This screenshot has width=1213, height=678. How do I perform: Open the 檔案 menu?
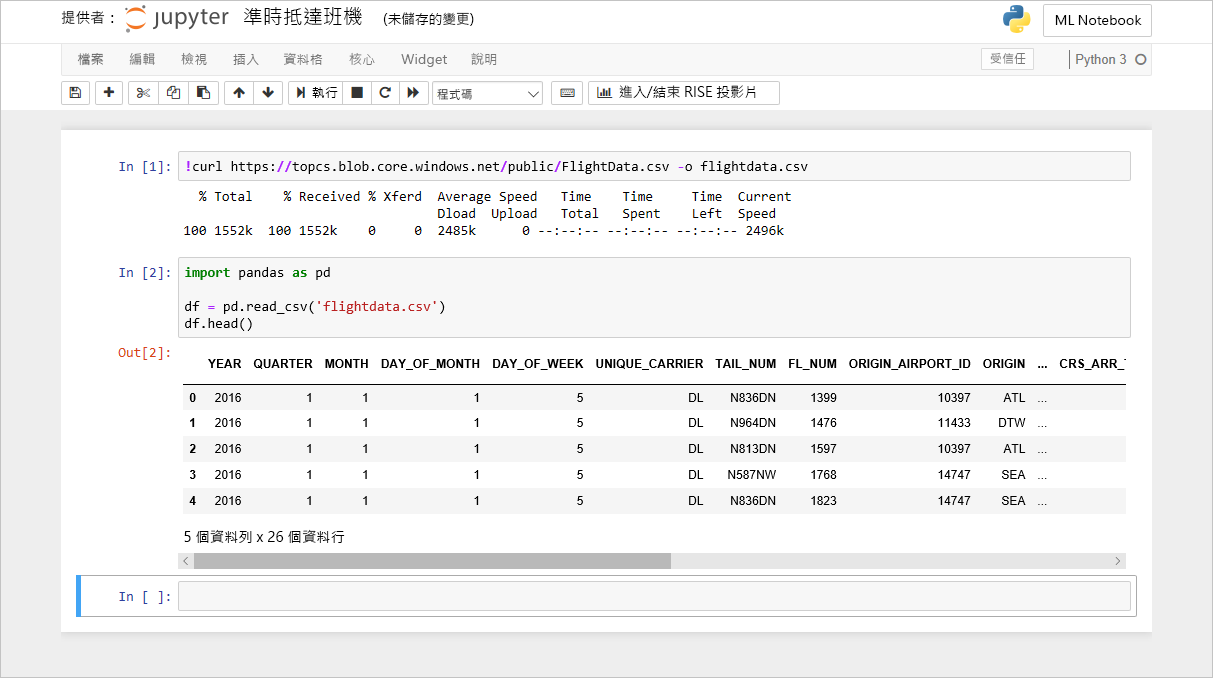(x=91, y=60)
